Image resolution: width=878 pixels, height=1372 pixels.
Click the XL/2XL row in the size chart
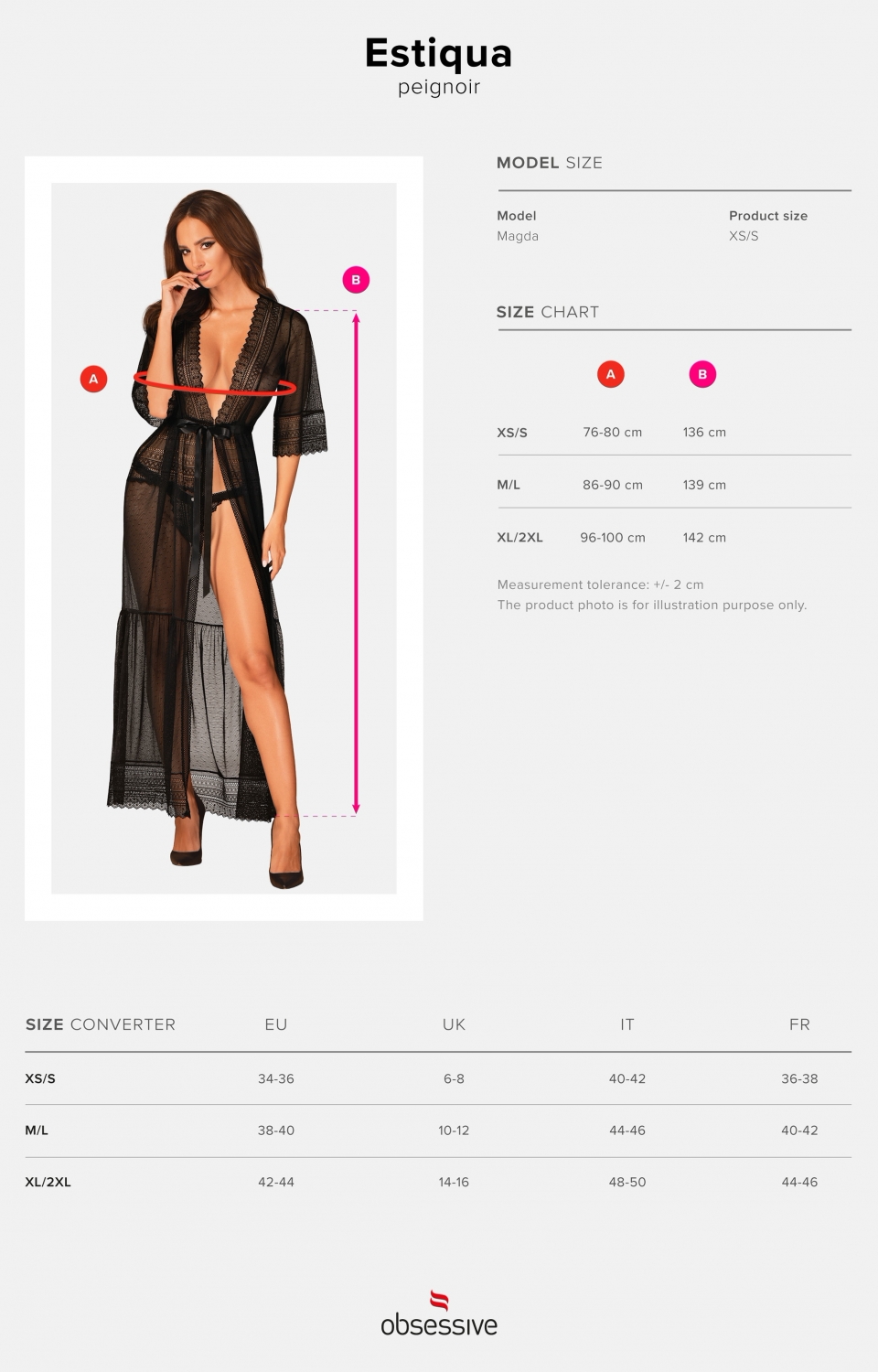[x=674, y=538]
